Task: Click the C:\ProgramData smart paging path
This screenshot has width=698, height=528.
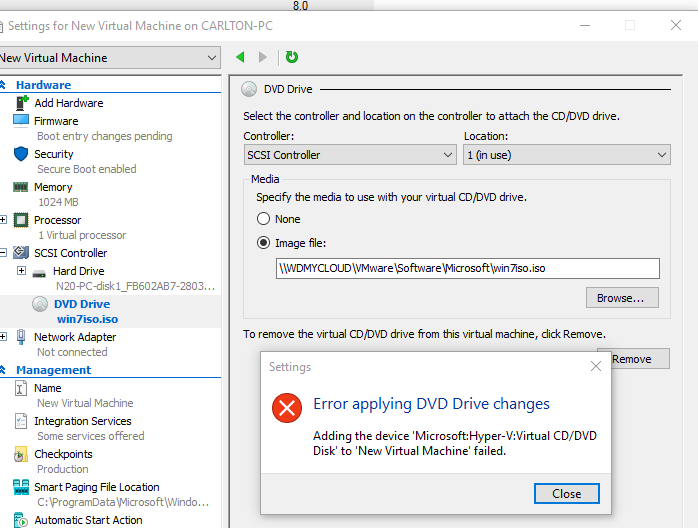Action: pyautogui.click(x=123, y=502)
